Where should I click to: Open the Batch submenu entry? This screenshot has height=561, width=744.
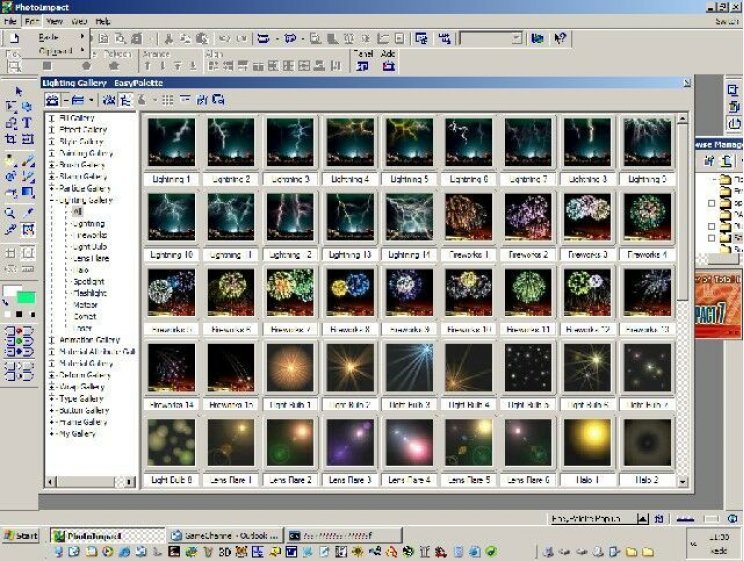tap(55, 37)
